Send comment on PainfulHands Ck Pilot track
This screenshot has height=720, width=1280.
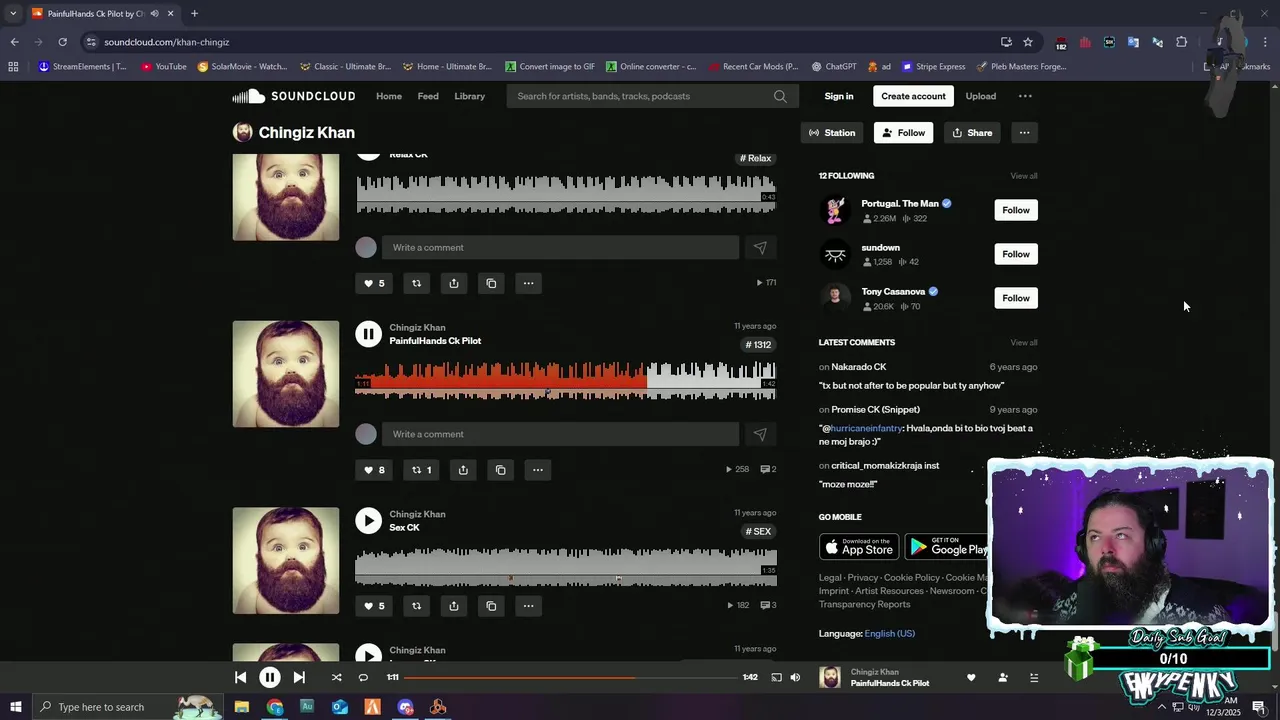coord(760,434)
